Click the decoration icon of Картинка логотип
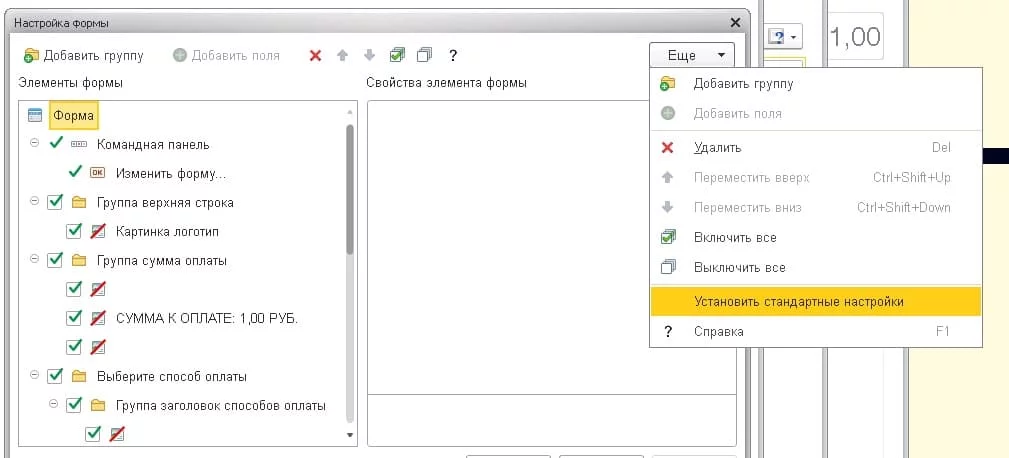 [x=98, y=231]
